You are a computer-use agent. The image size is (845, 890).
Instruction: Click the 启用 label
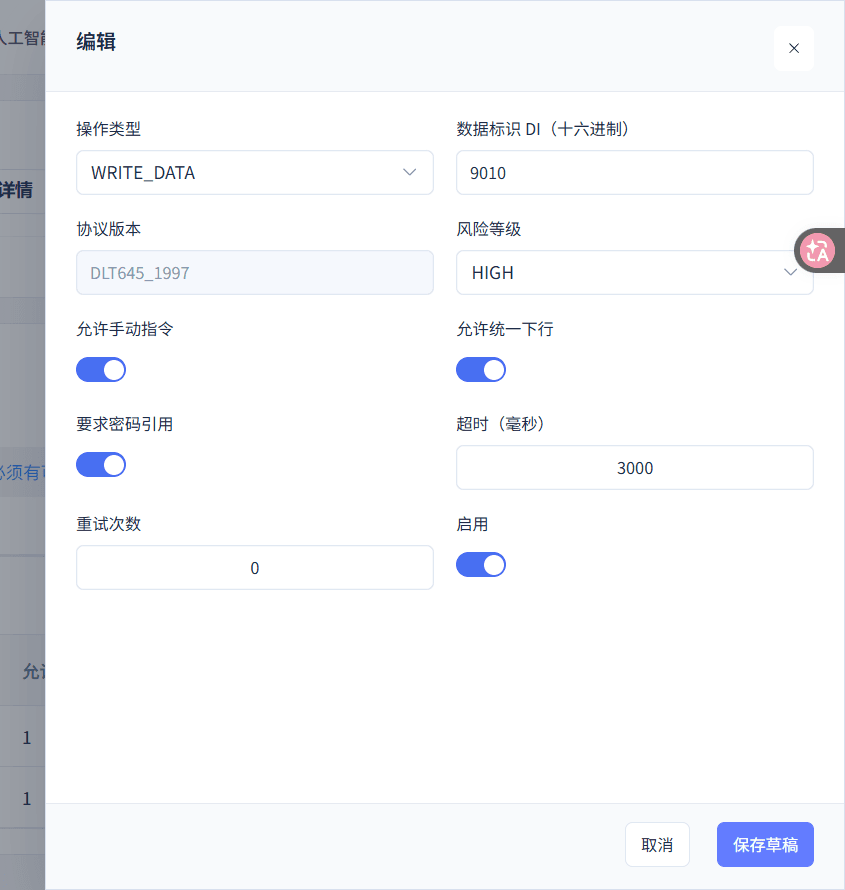click(472, 524)
